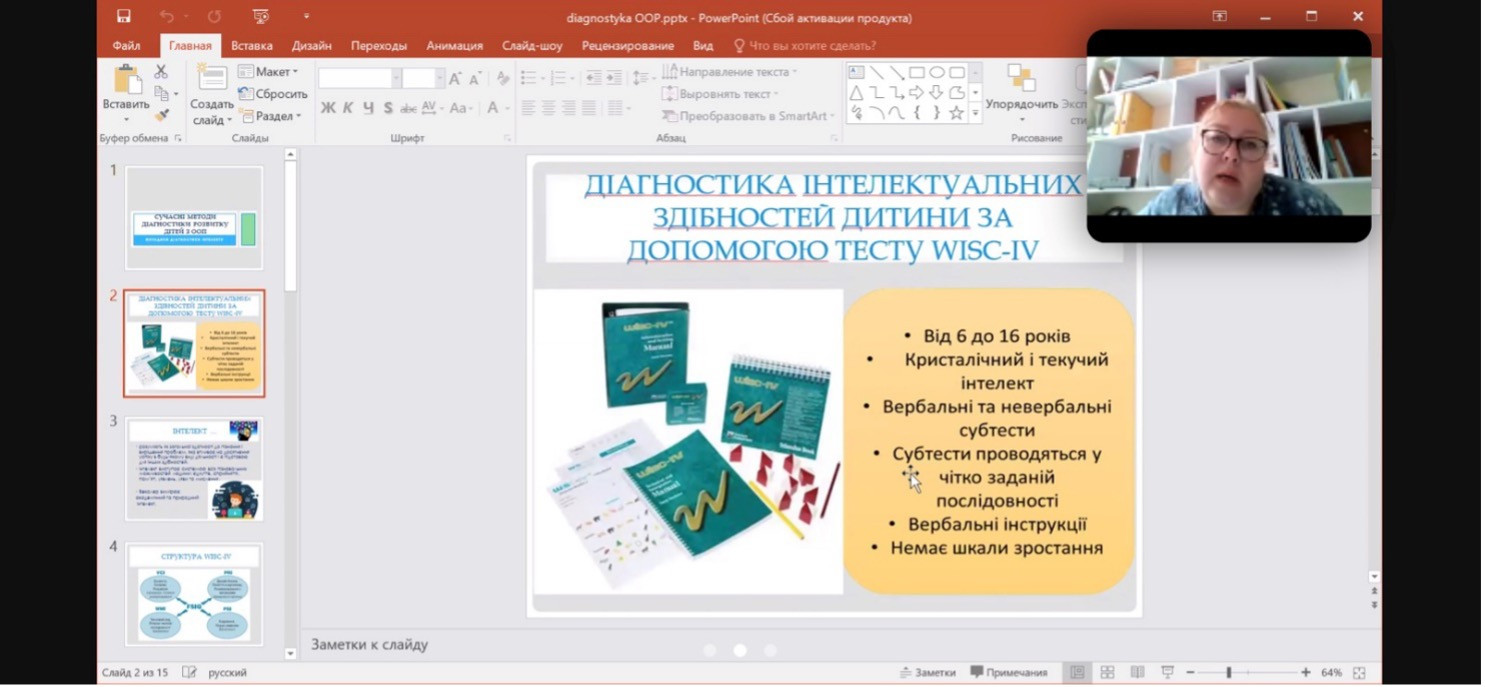Viewport: 1485px width, 687px height.
Task: Justify the paragraph text
Action: 589,108
